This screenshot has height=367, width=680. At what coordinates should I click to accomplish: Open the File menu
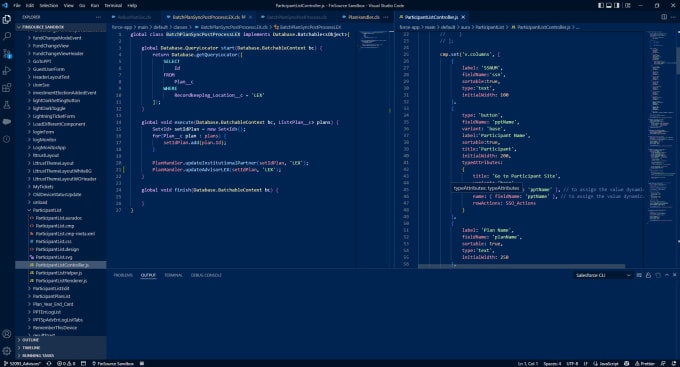pos(17,6)
